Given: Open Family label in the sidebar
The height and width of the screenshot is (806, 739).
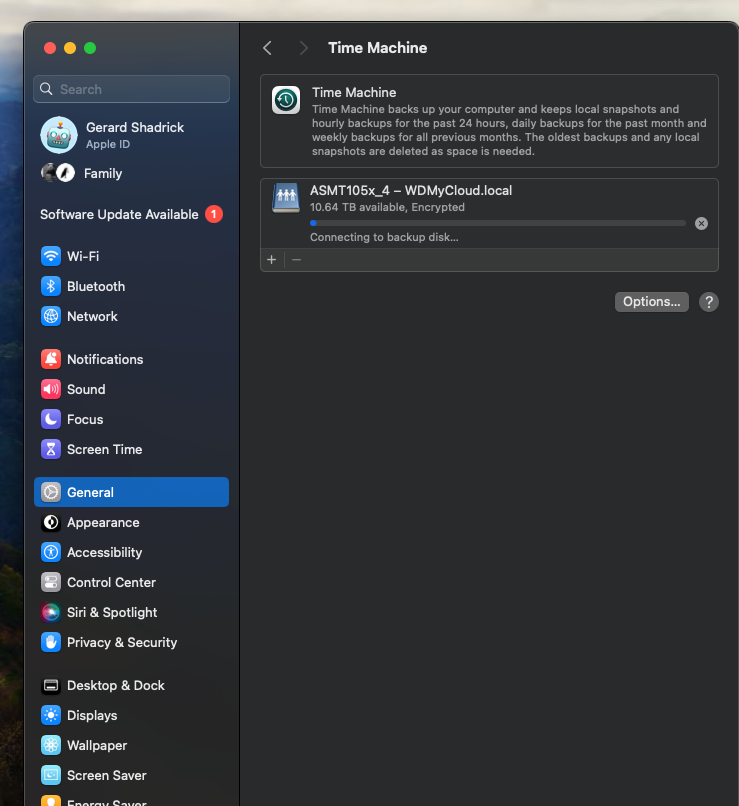Looking at the screenshot, I should coord(103,173).
